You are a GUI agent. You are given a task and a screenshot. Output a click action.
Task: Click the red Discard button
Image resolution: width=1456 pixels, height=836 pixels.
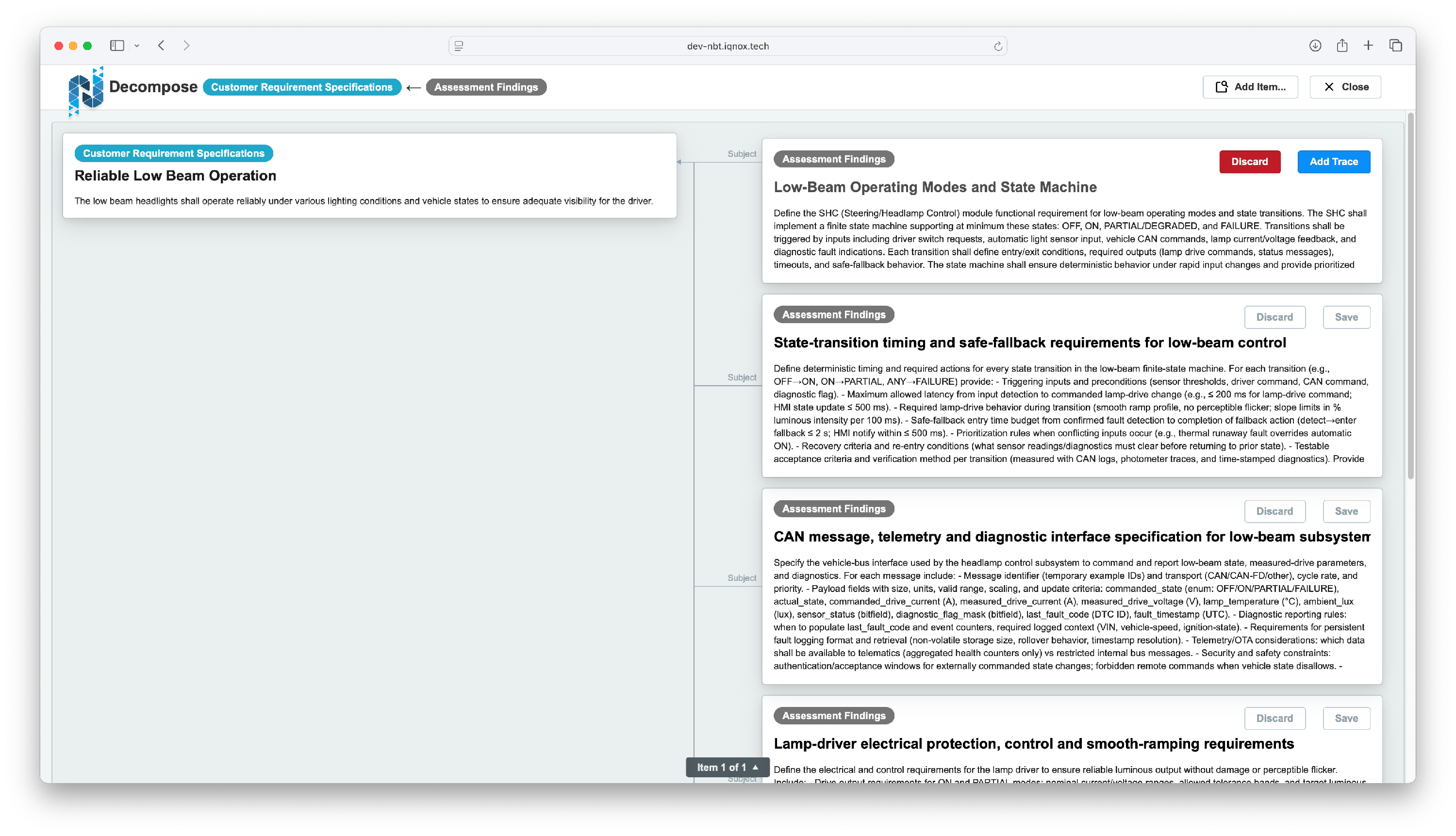click(x=1249, y=162)
